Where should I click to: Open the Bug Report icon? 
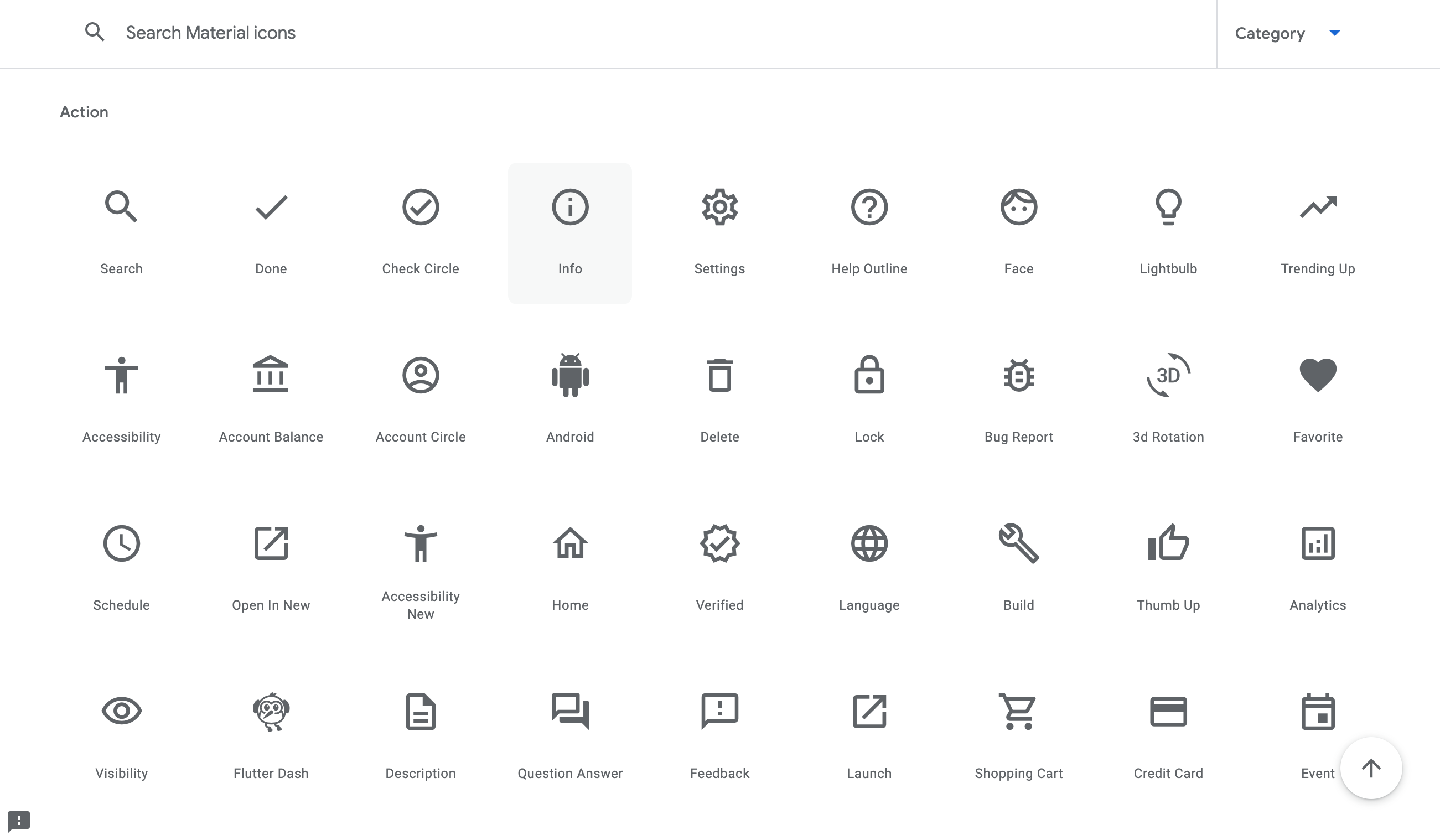point(1018,375)
